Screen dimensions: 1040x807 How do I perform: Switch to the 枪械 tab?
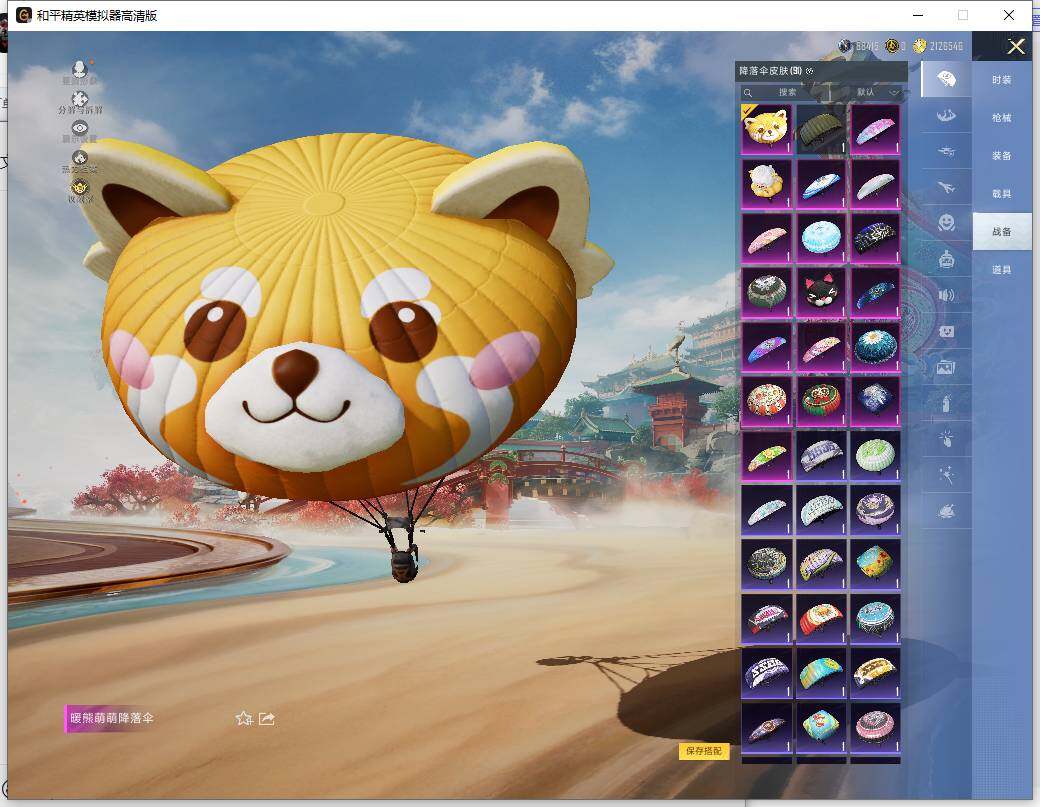[x=1001, y=117]
